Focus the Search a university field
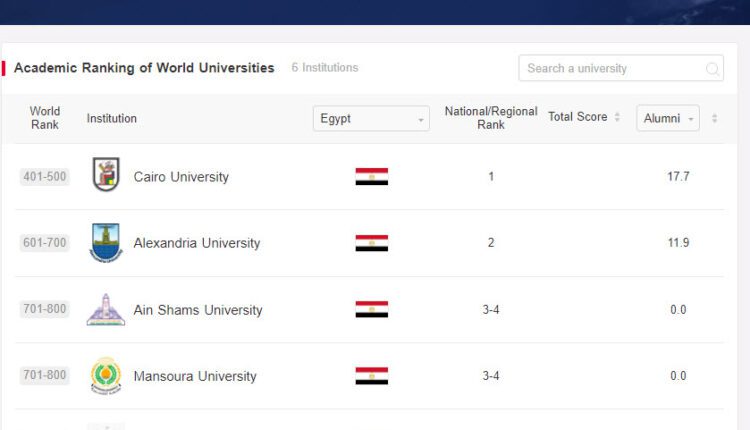Viewport: 750px width, 430px height. point(612,69)
